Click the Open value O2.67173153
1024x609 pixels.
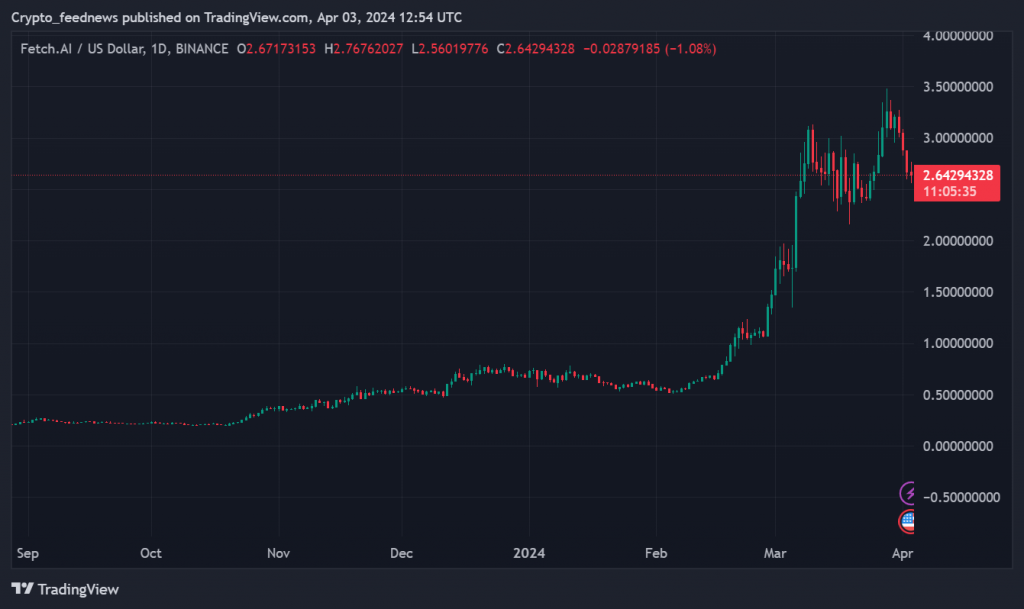pyautogui.click(x=274, y=49)
